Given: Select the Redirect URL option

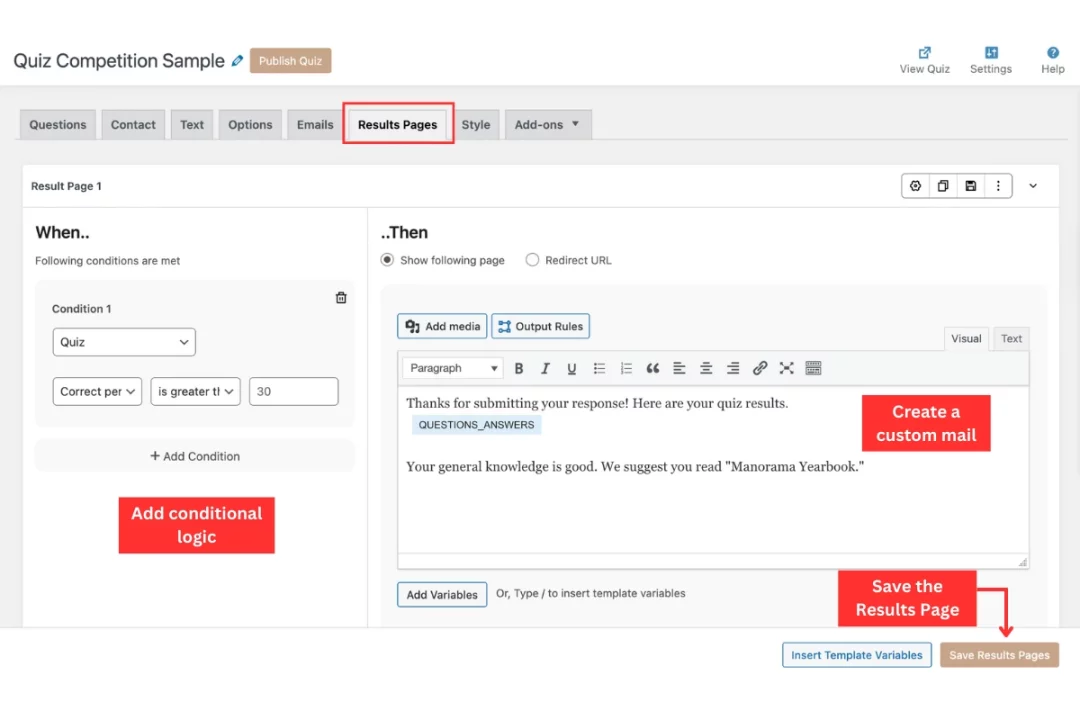Looking at the screenshot, I should pos(532,260).
